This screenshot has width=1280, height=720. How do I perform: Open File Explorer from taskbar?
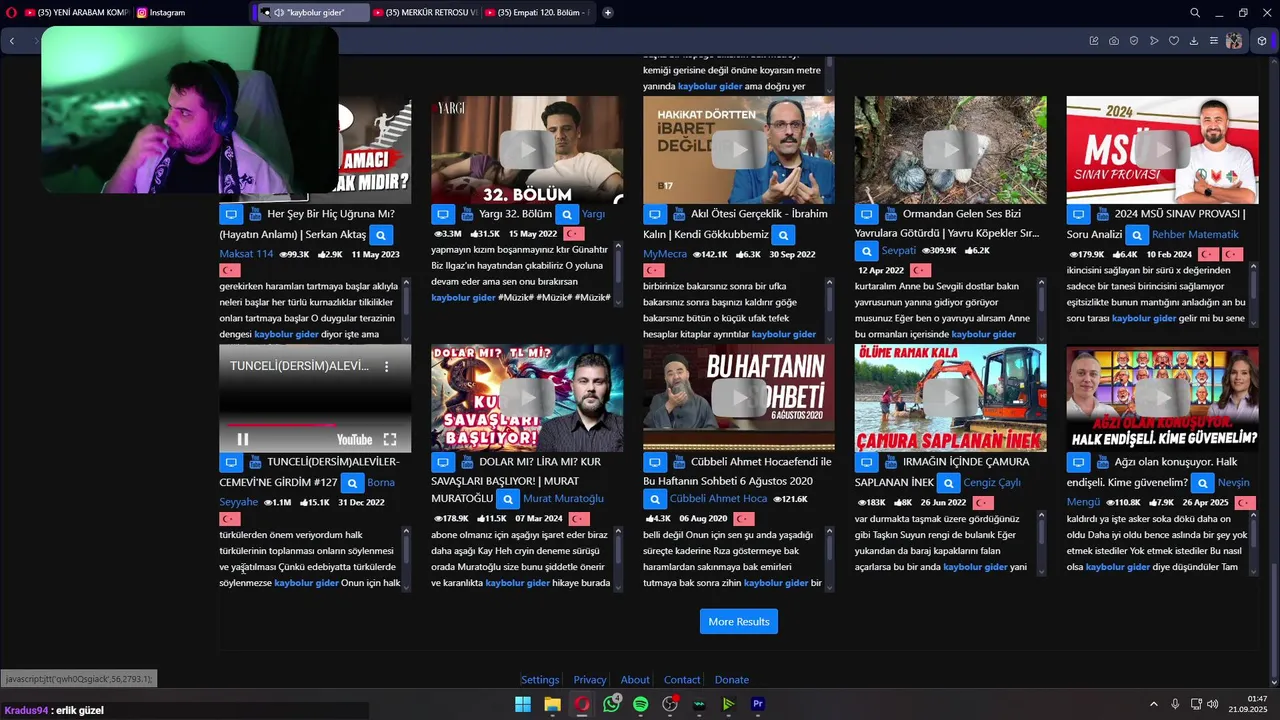tap(552, 704)
